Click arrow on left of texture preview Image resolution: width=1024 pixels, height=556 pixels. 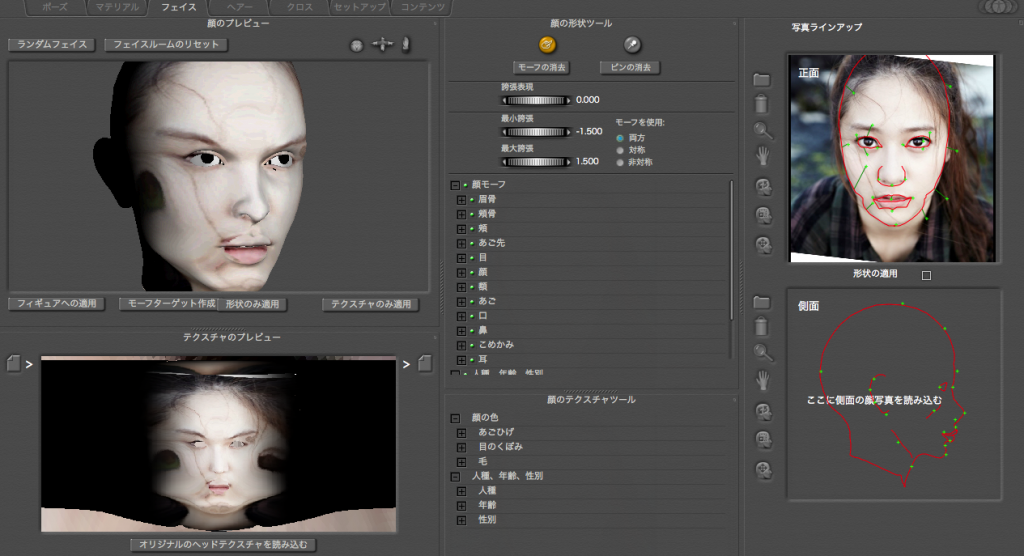pos(29,365)
